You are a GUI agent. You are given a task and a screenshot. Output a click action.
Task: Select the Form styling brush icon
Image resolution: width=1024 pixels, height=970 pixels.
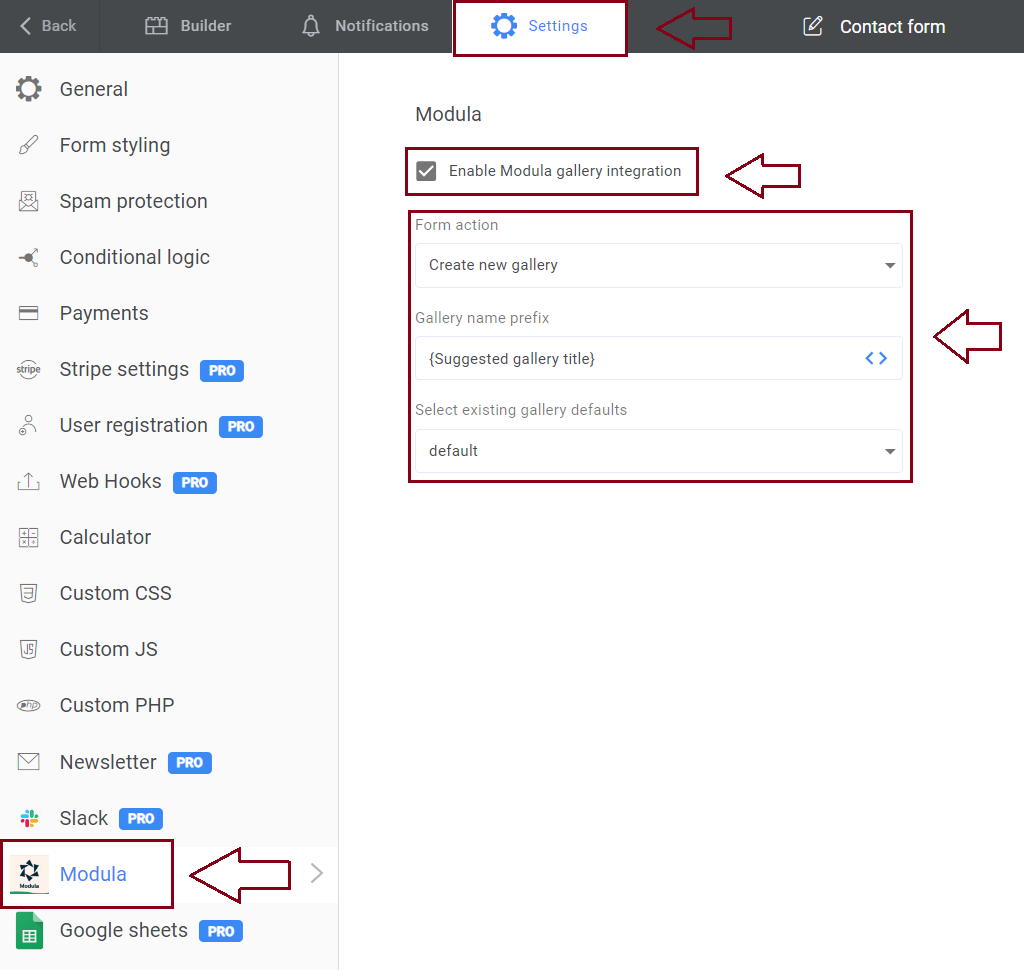coord(29,145)
